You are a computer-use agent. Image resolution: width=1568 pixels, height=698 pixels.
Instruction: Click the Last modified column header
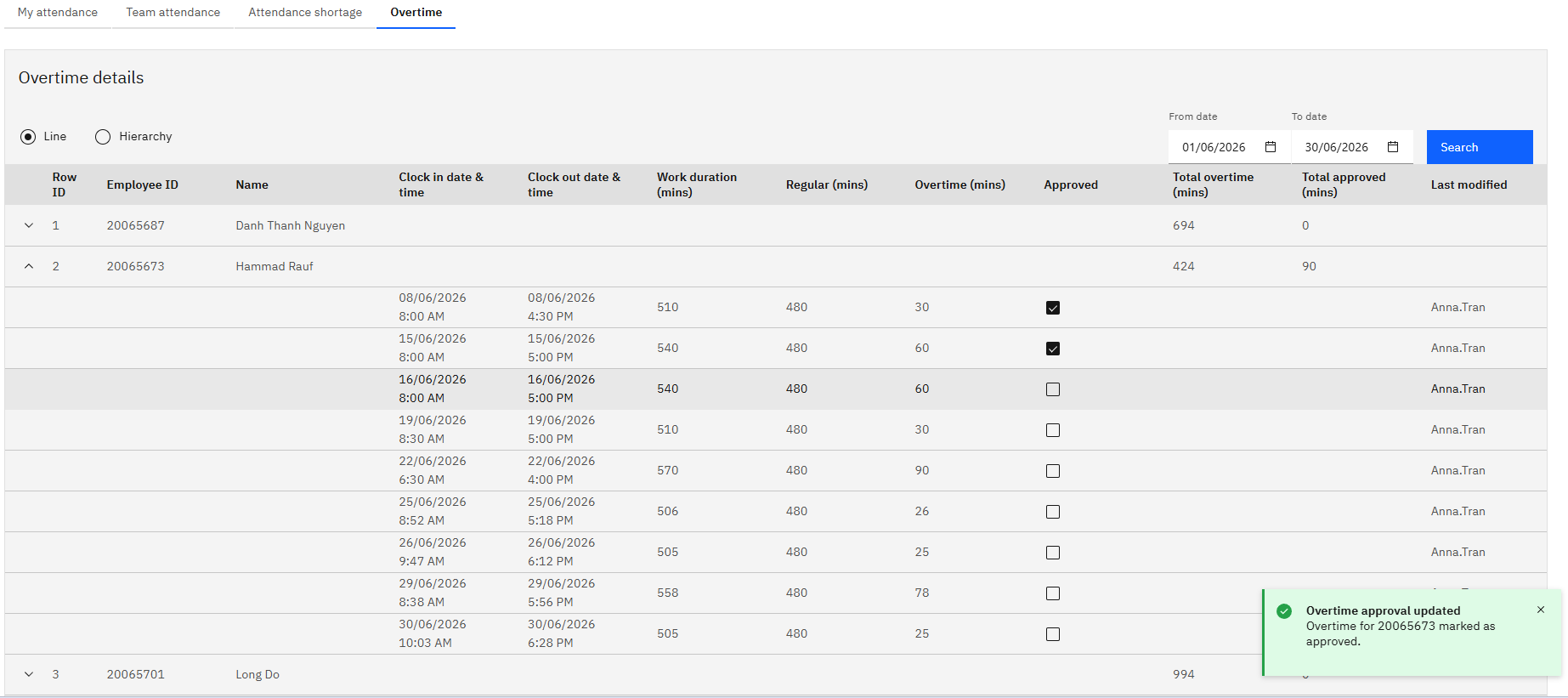pyautogui.click(x=1469, y=184)
